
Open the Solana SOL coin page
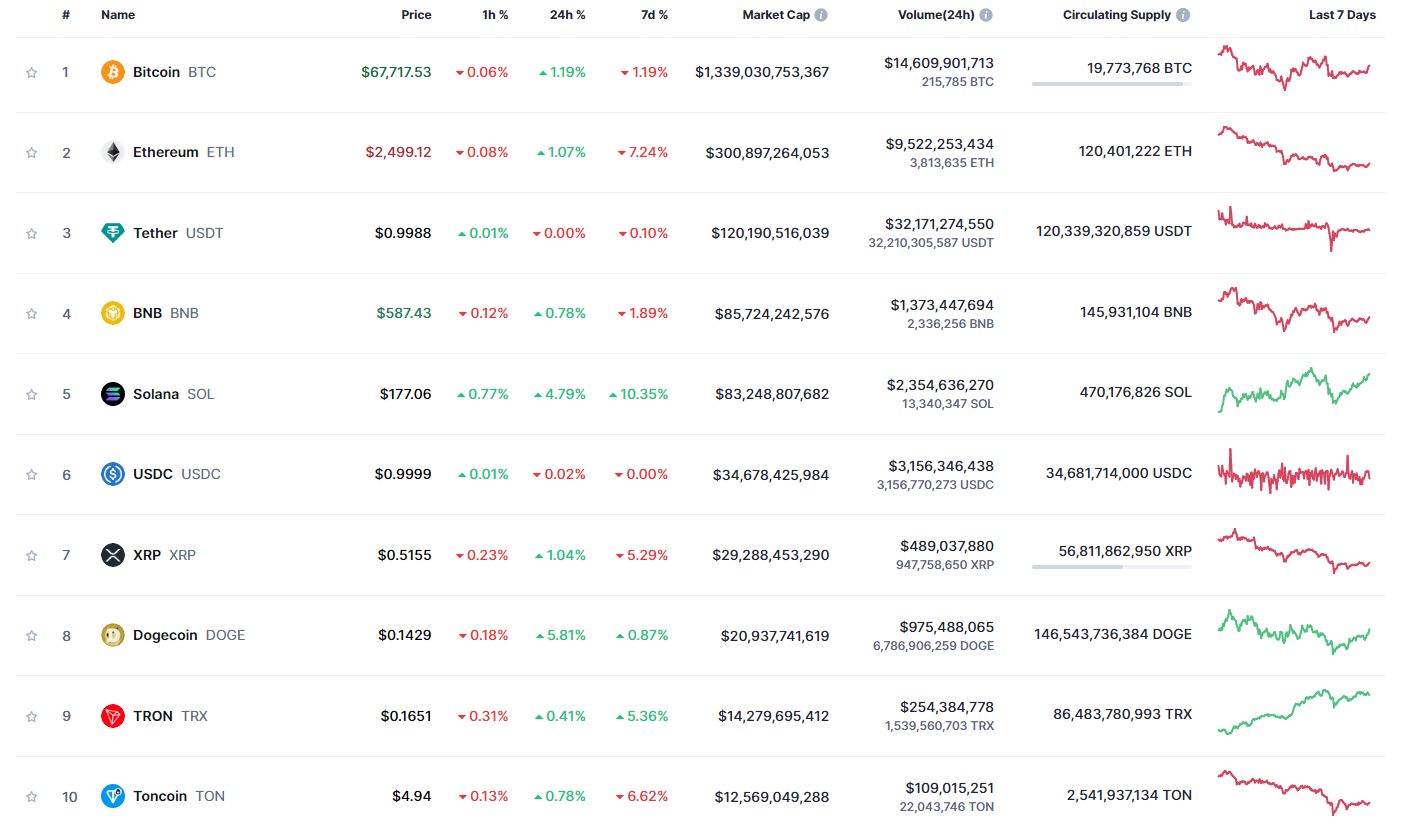(x=174, y=394)
